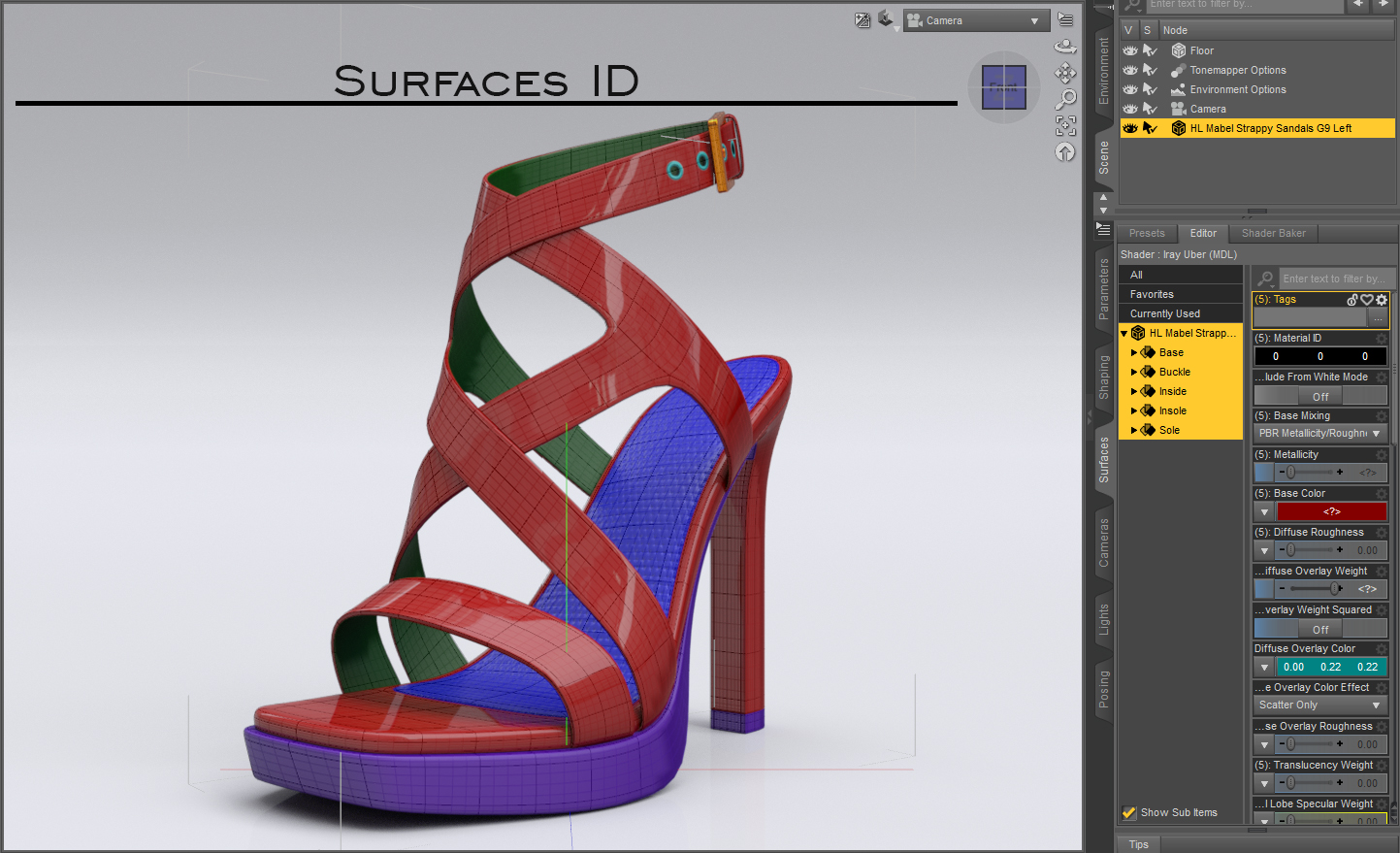Viewport: 1400px width, 853px height.
Task: Open the Shaping side tab
Action: click(x=1104, y=377)
